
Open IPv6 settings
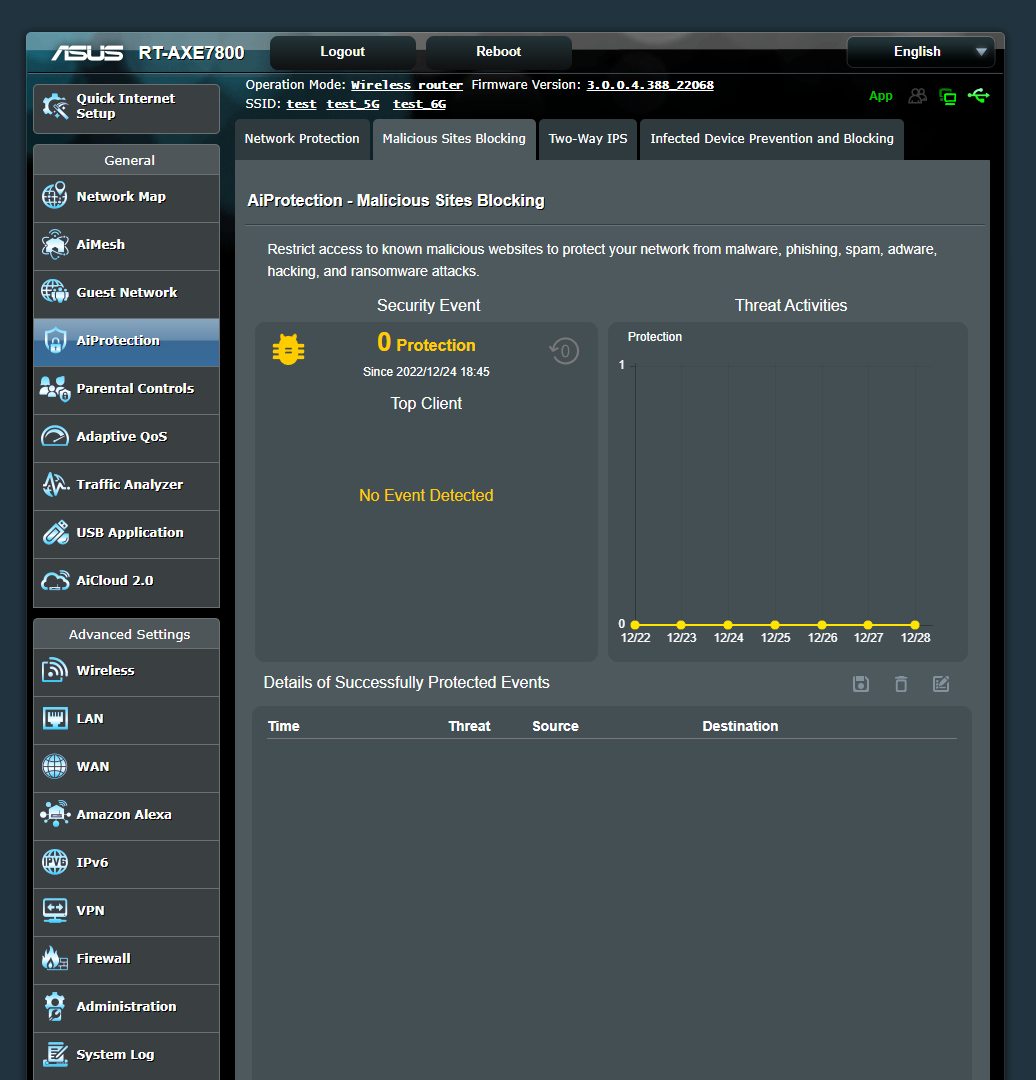pyautogui.click(x=126, y=864)
